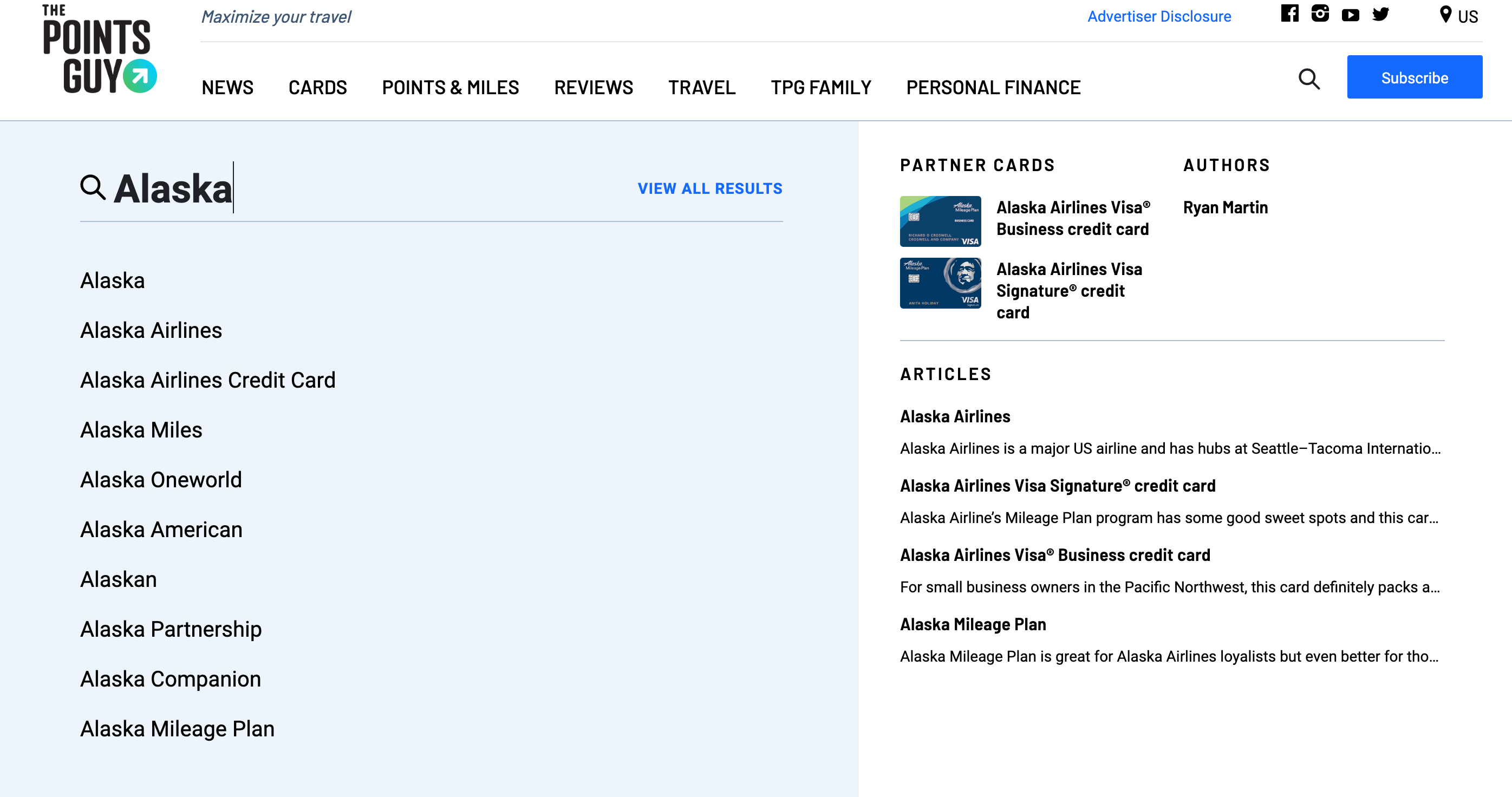Click snippet 'Alaska Mileage Plan is great for'
1512x797 pixels.
point(1169,657)
